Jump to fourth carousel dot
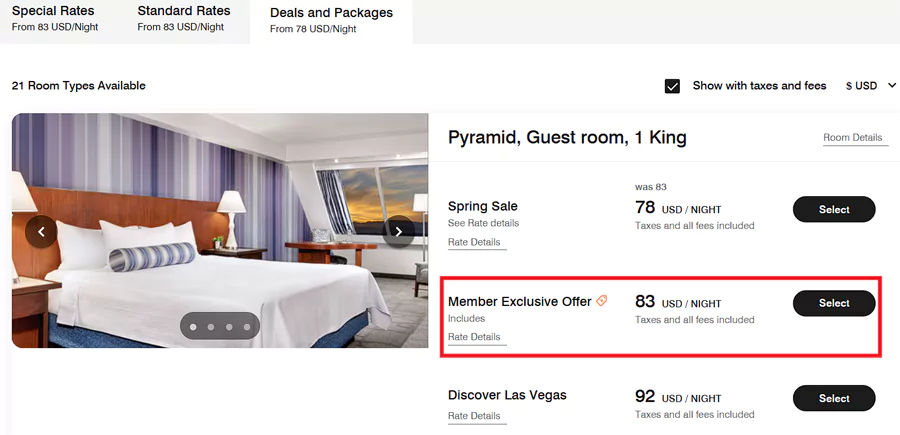Image resolution: width=900 pixels, height=435 pixels. [x=246, y=326]
